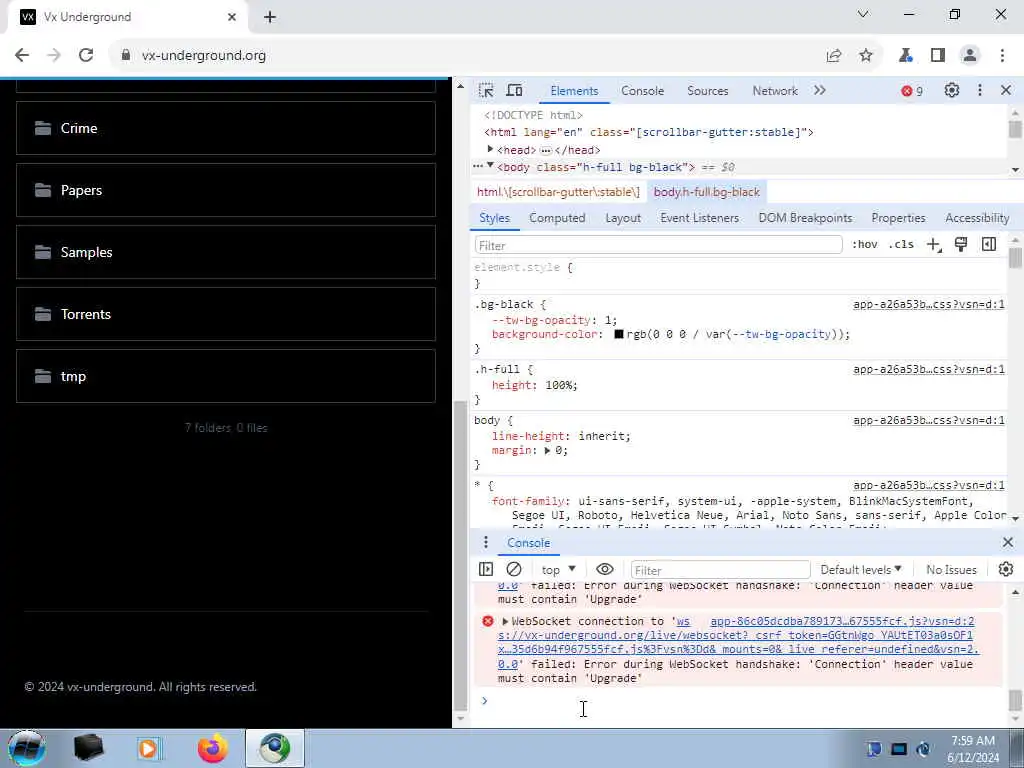
Task: Open console settings gear icon
Action: tap(1006, 569)
